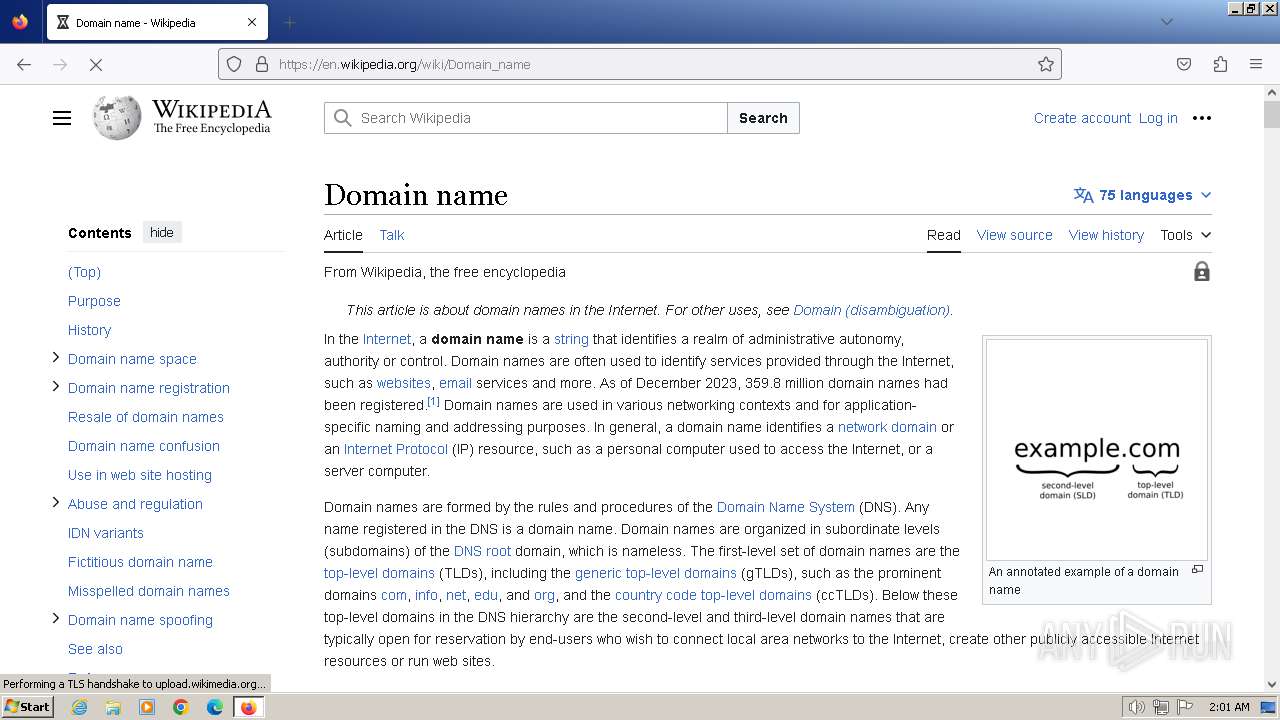The width and height of the screenshot is (1280, 720).
Task: Click the example.com annotated image
Action: point(1096,450)
